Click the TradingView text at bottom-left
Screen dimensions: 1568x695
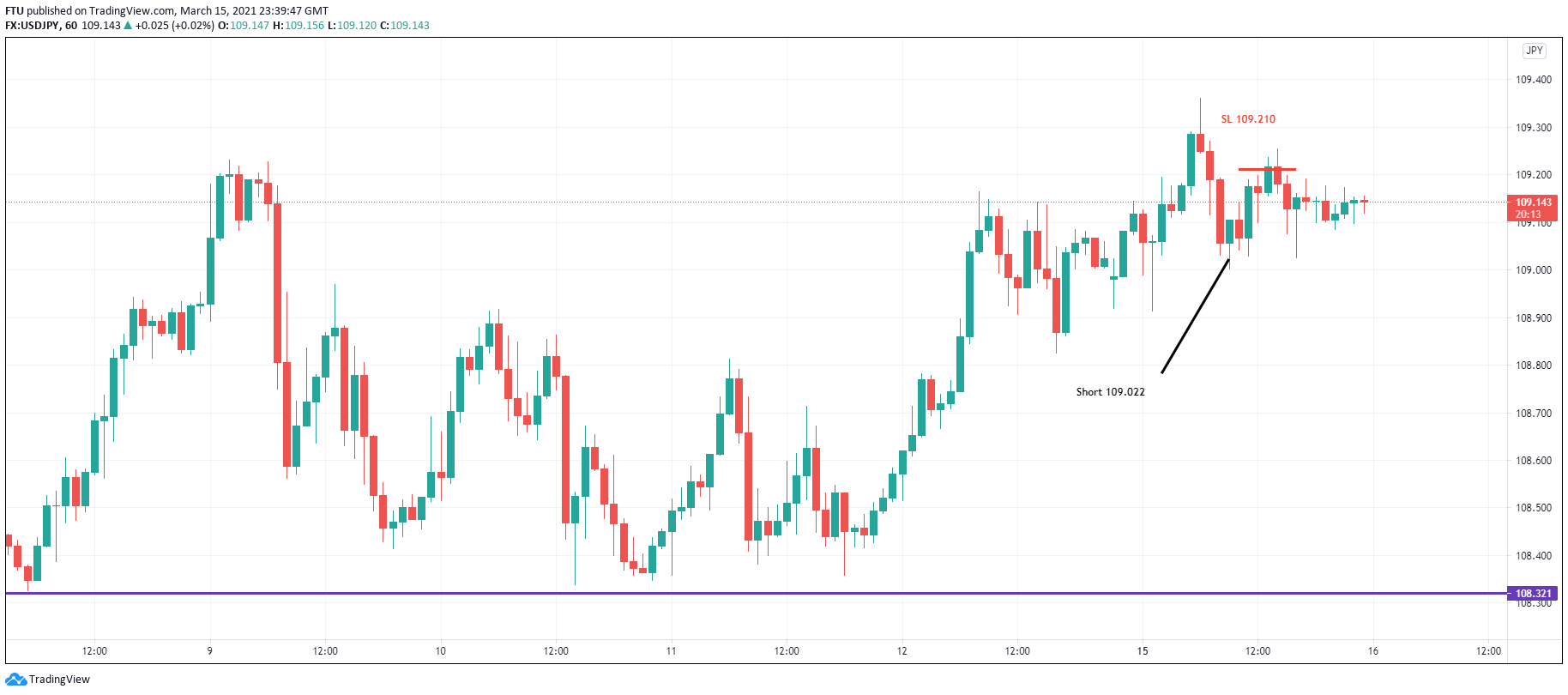coord(59,680)
